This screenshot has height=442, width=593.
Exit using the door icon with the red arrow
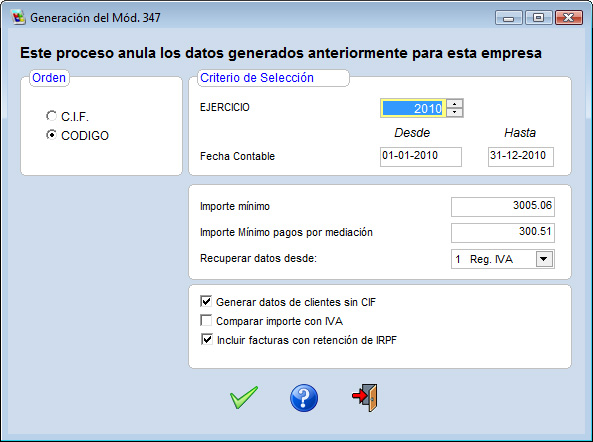[x=365, y=397]
